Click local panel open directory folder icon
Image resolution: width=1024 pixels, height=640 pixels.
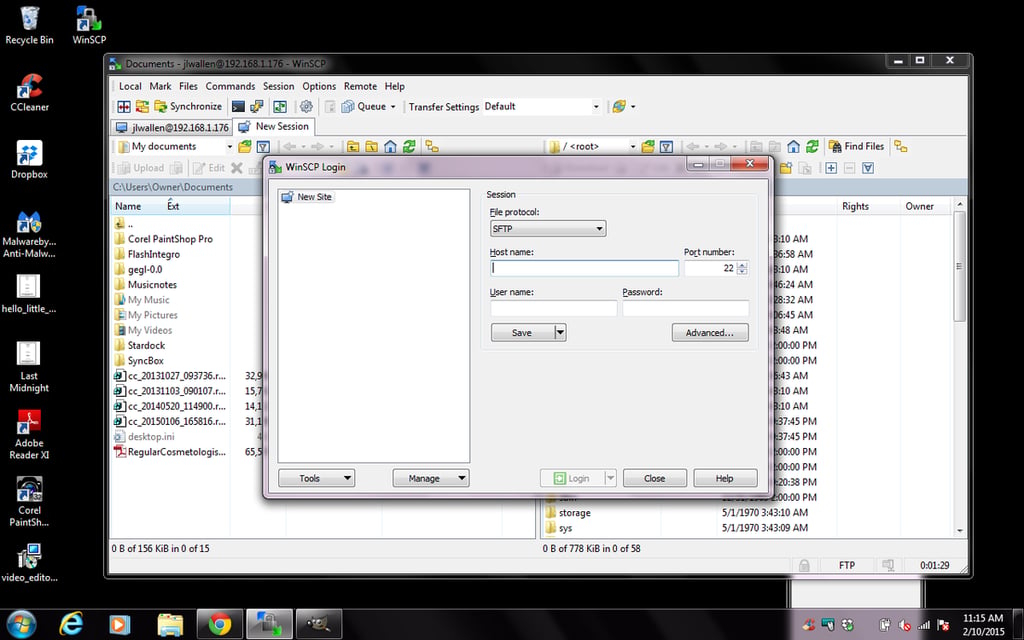245,146
